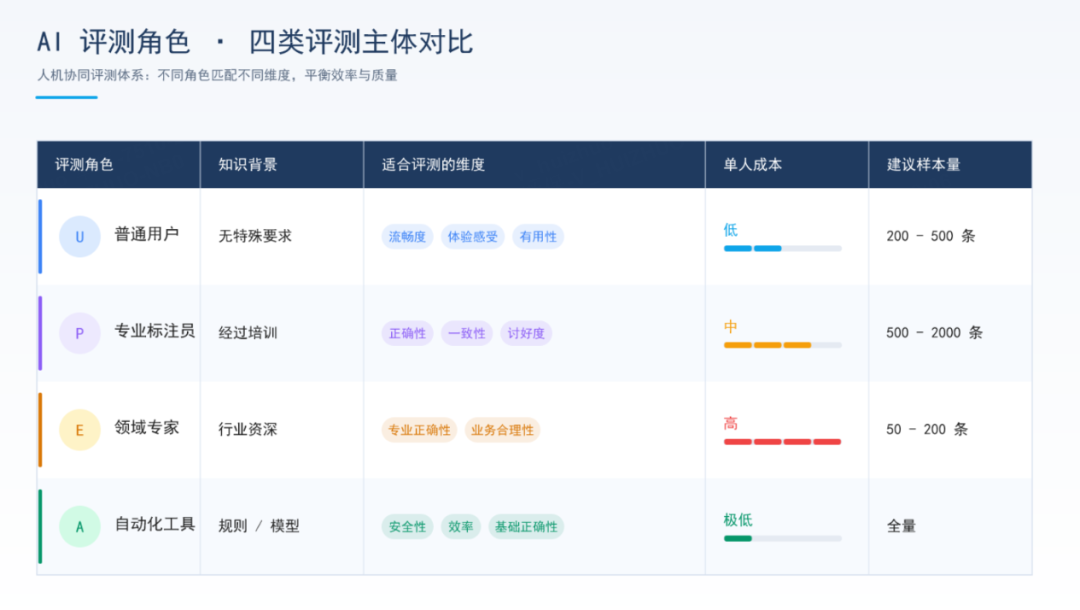Click the 安全性 tag
The width and height of the screenshot is (1080, 610).
click(x=407, y=527)
